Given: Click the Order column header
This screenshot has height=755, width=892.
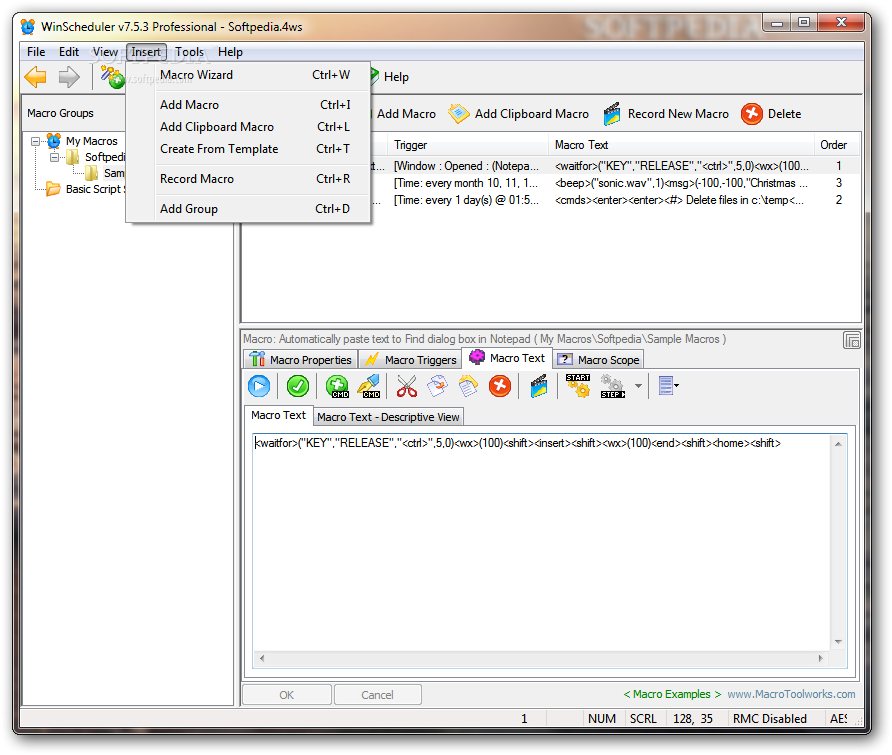Looking at the screenshot, I should [834, 145].
